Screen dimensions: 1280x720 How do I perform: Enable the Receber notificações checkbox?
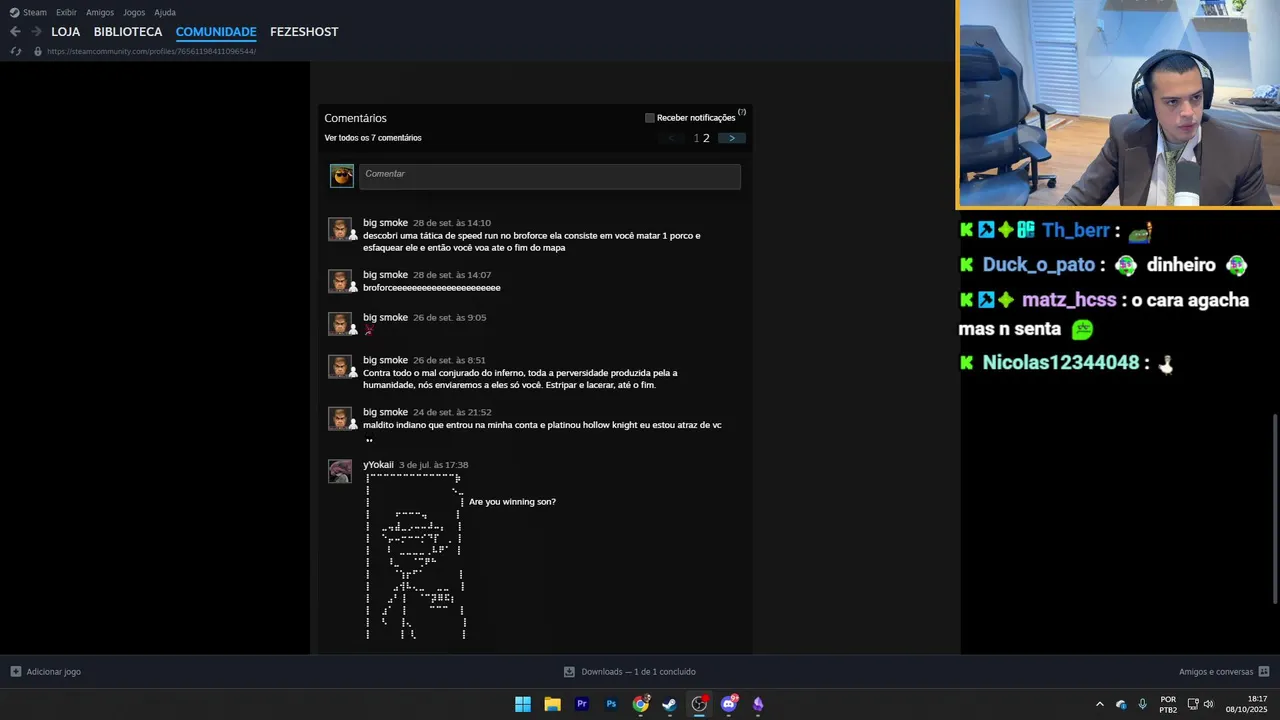tap(650, 118)
